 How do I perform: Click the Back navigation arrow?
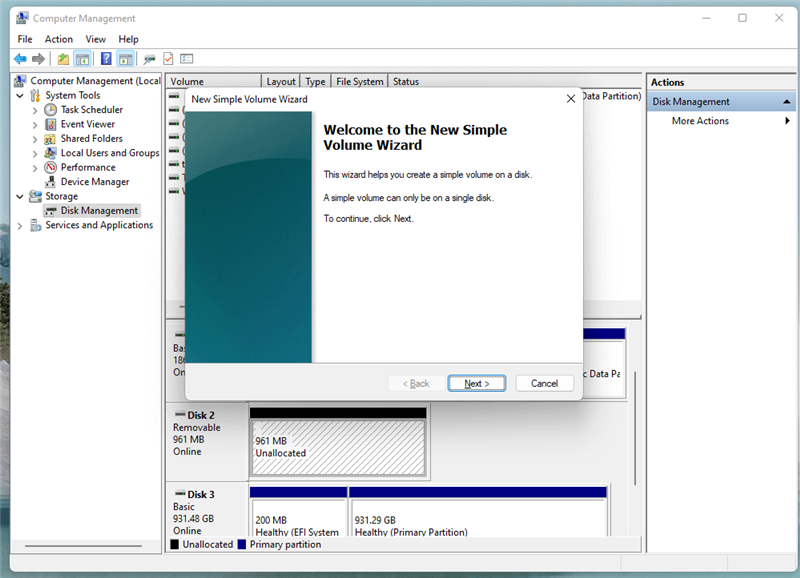tap(19, 58)
